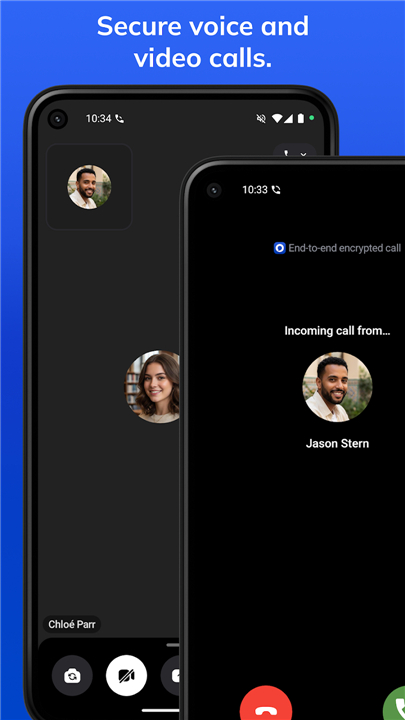This screenshot has height=720, width=405.
Task: Tap the partially hidden third call control button
Action: tap(170, 675)
